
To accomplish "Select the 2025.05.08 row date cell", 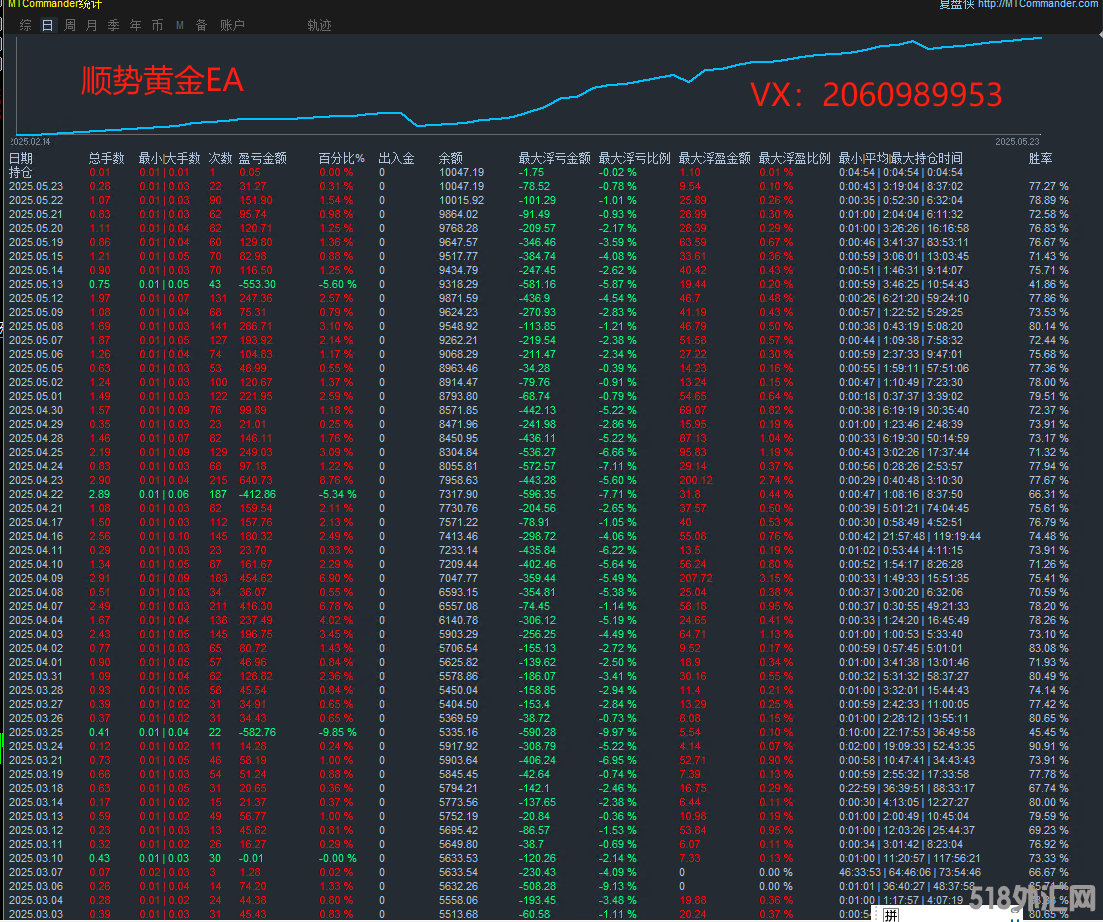I will (x=36, y=326).
